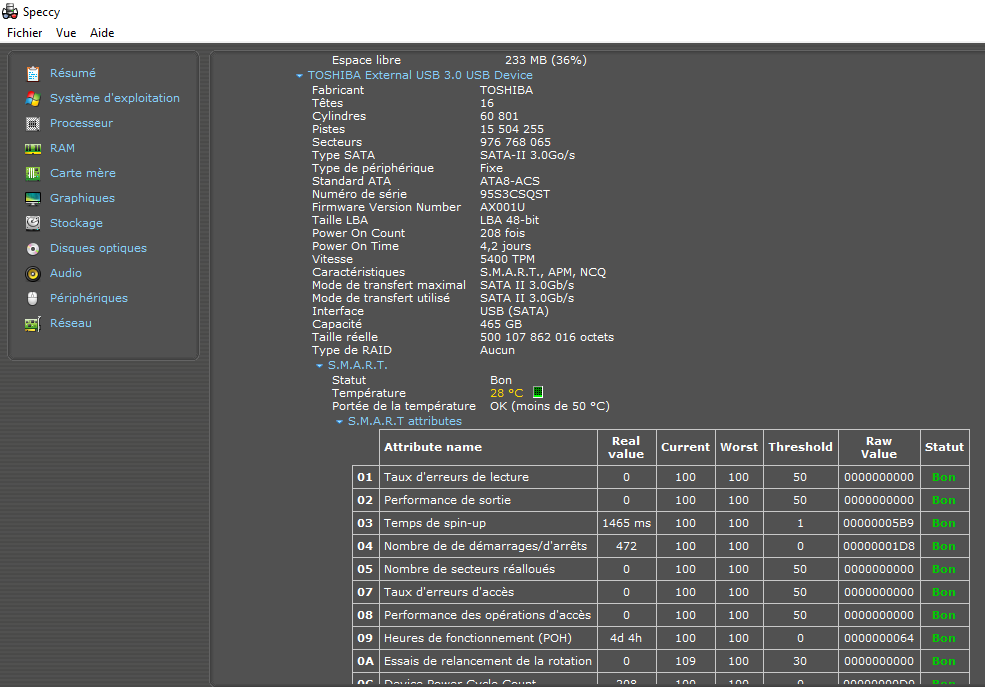This screenshot has height=687, width=985.
Task: Click the Résumé clipboard icon
Action: point(33,73)
